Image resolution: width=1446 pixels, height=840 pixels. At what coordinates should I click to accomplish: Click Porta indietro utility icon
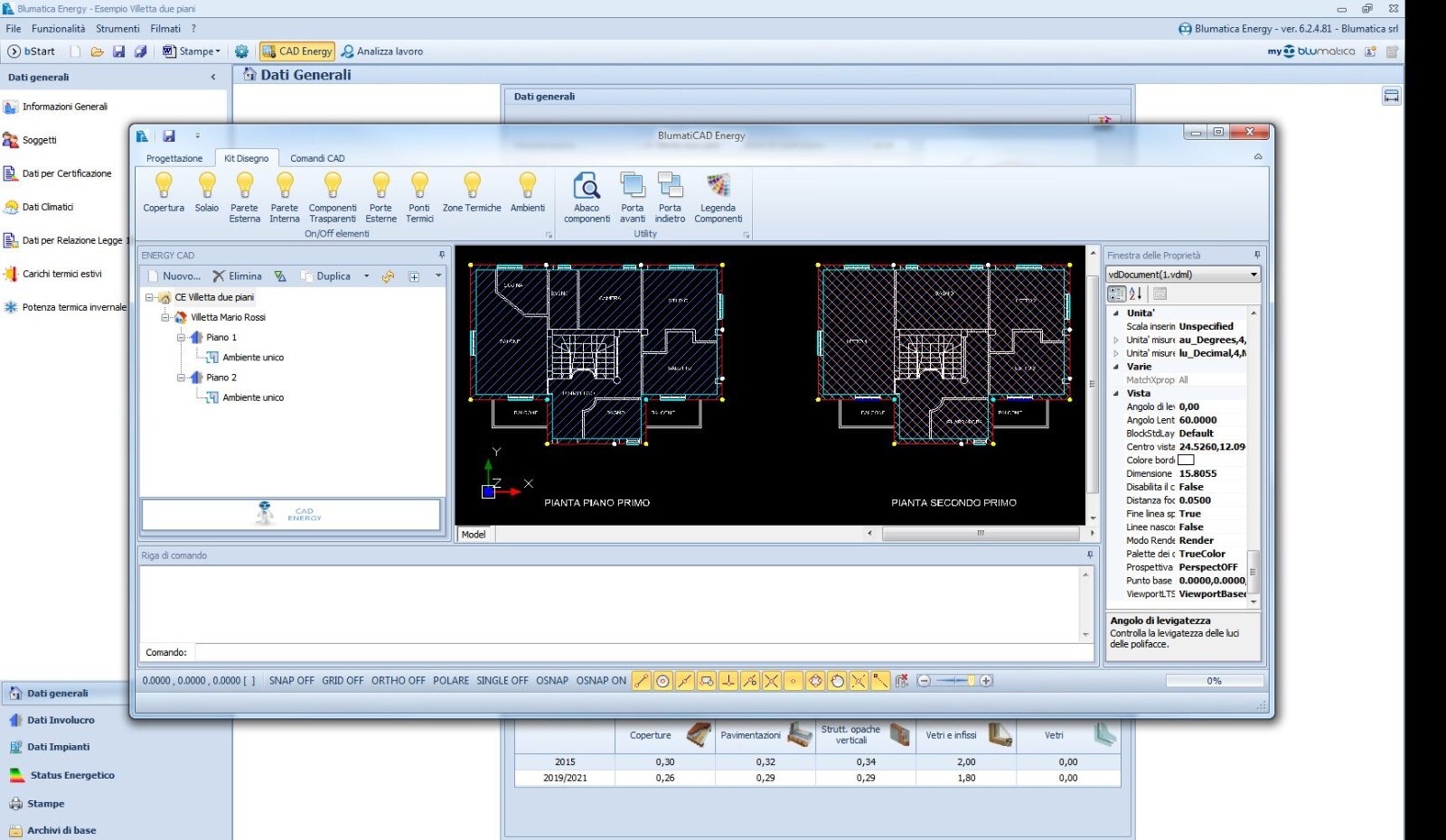click(670, 198)
